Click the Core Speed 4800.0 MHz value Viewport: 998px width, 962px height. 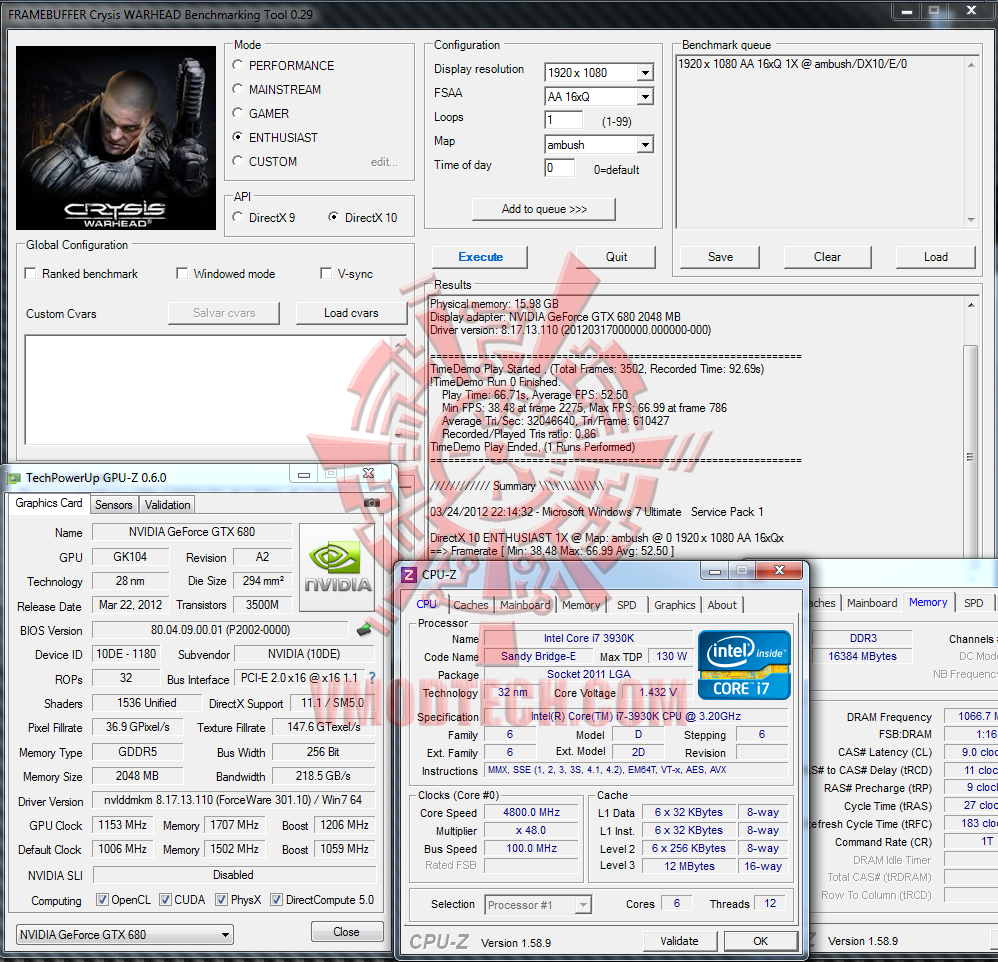[x=531, y=812]
